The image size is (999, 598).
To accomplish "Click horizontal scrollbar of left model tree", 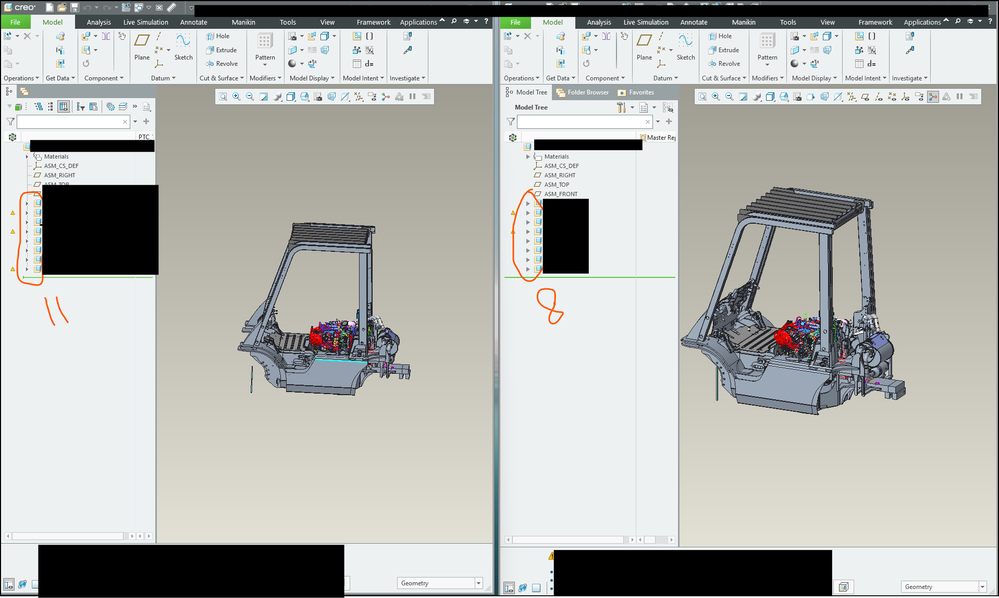I will [x=68, y=536].
